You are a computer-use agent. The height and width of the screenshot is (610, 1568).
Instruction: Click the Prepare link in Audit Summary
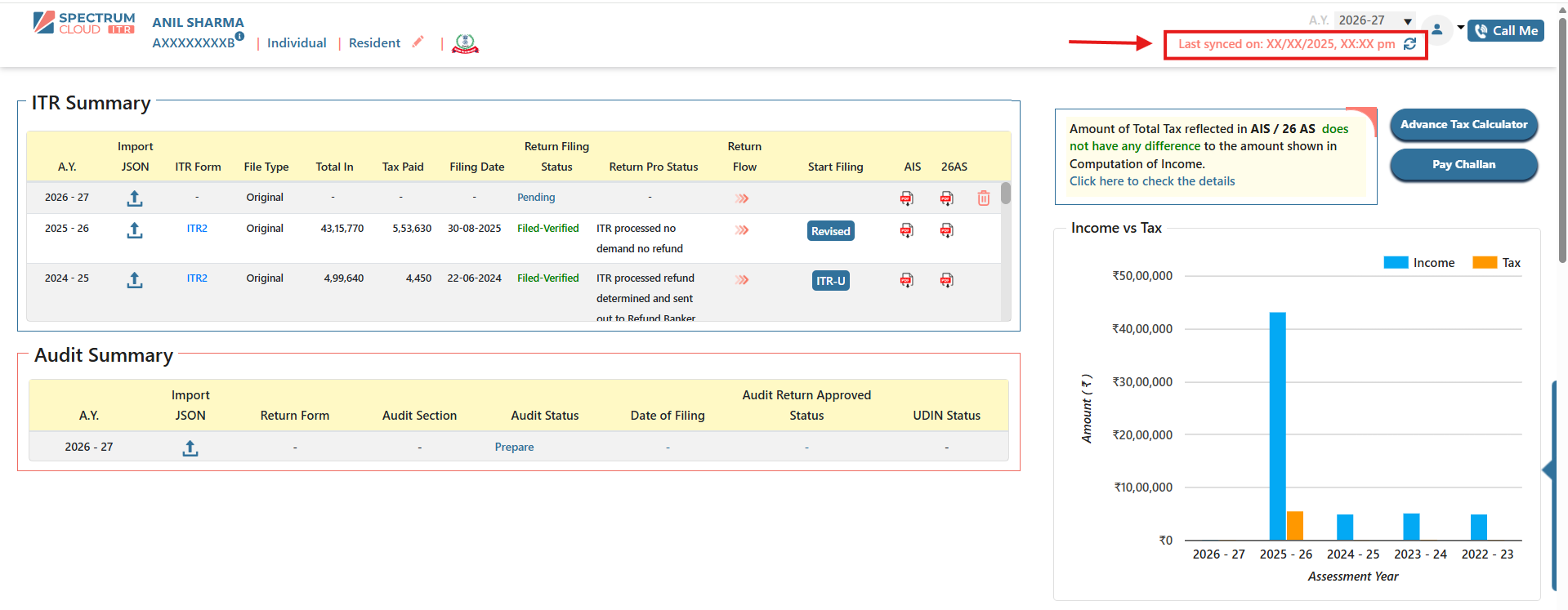(514, 447)
